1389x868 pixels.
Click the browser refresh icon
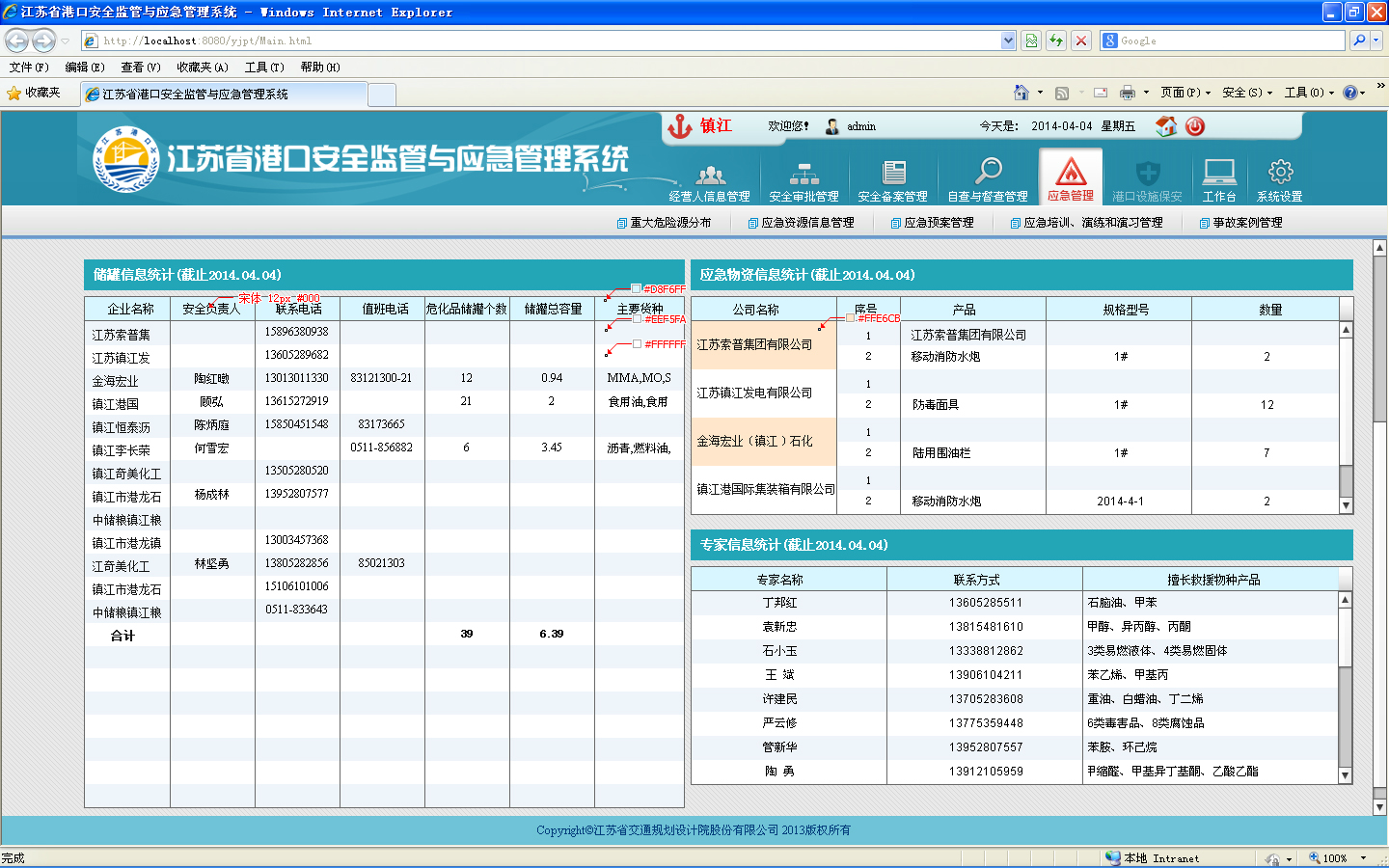point(1056,41)
